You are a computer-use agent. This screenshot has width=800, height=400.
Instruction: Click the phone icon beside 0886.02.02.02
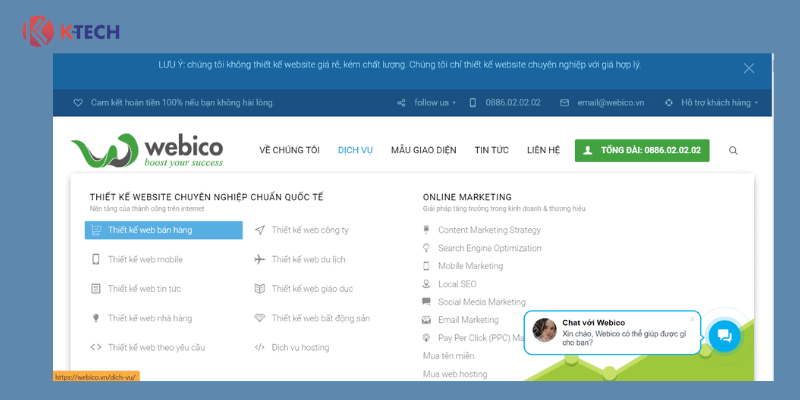[x=472, y=103]
